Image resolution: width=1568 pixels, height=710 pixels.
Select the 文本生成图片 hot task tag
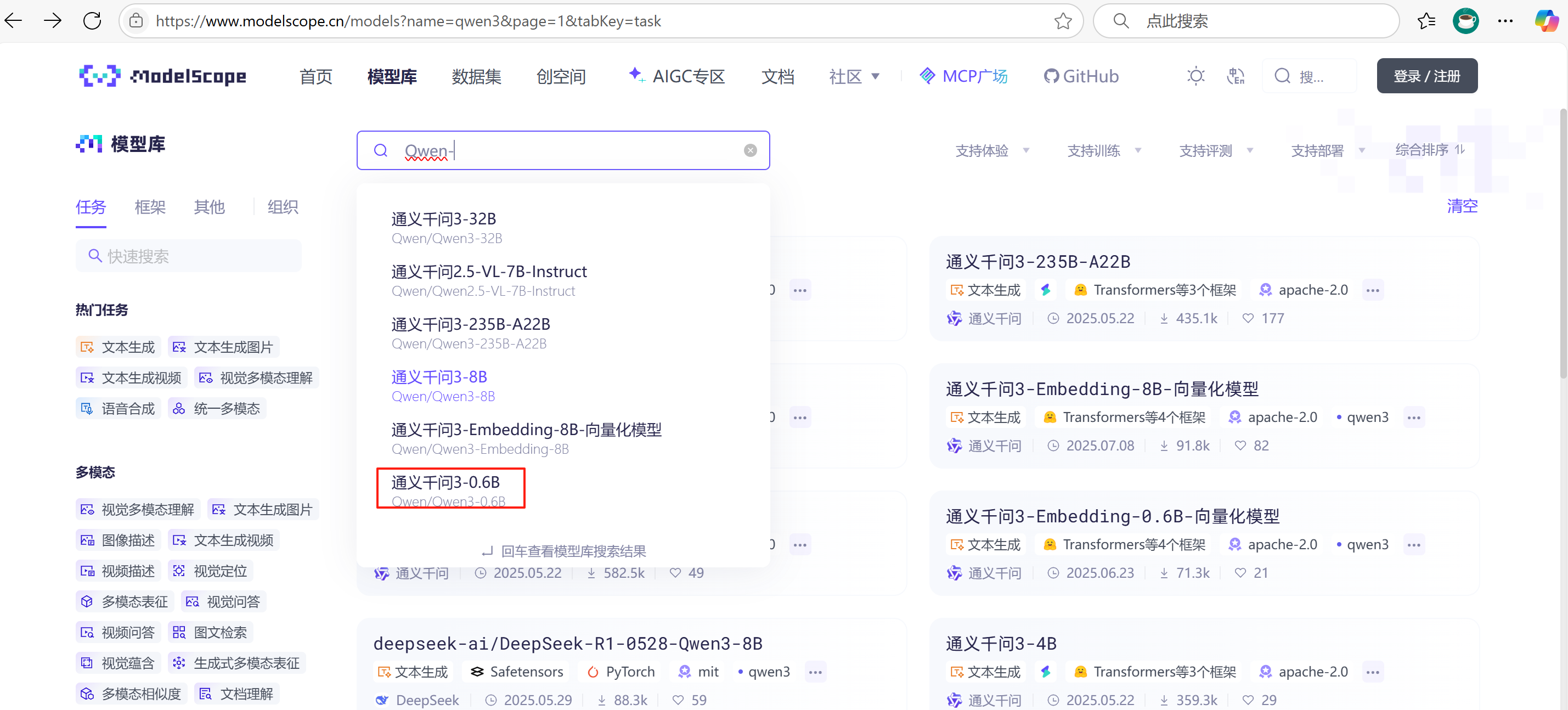(x=223, y=347)
